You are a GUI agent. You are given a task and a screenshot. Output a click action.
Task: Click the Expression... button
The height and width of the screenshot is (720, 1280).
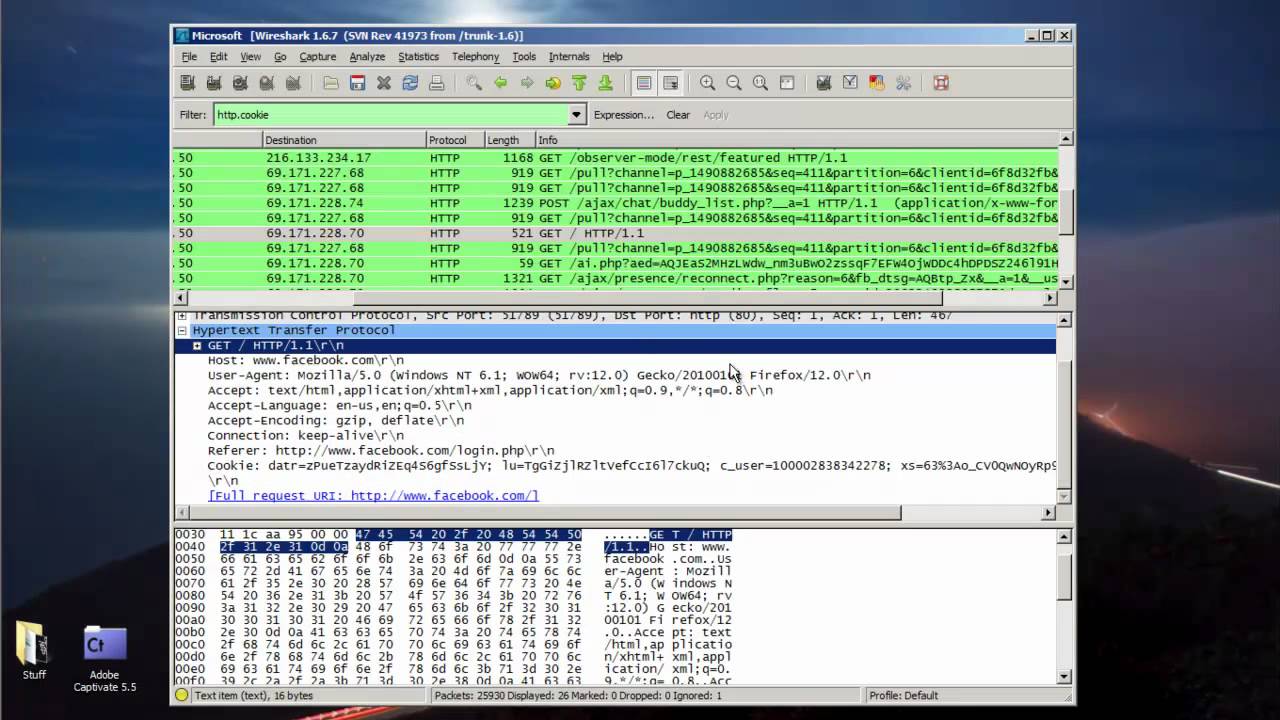pos(623,115)
